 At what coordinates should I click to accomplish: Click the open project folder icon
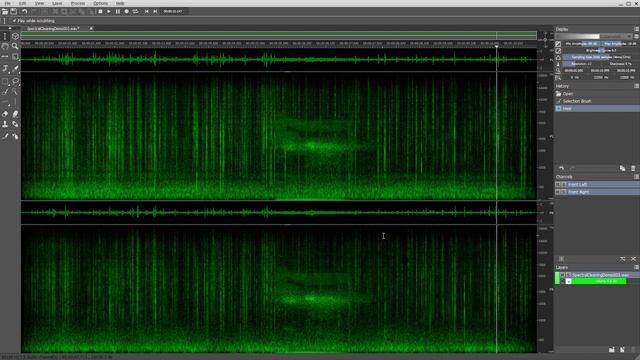pos(5,11)
